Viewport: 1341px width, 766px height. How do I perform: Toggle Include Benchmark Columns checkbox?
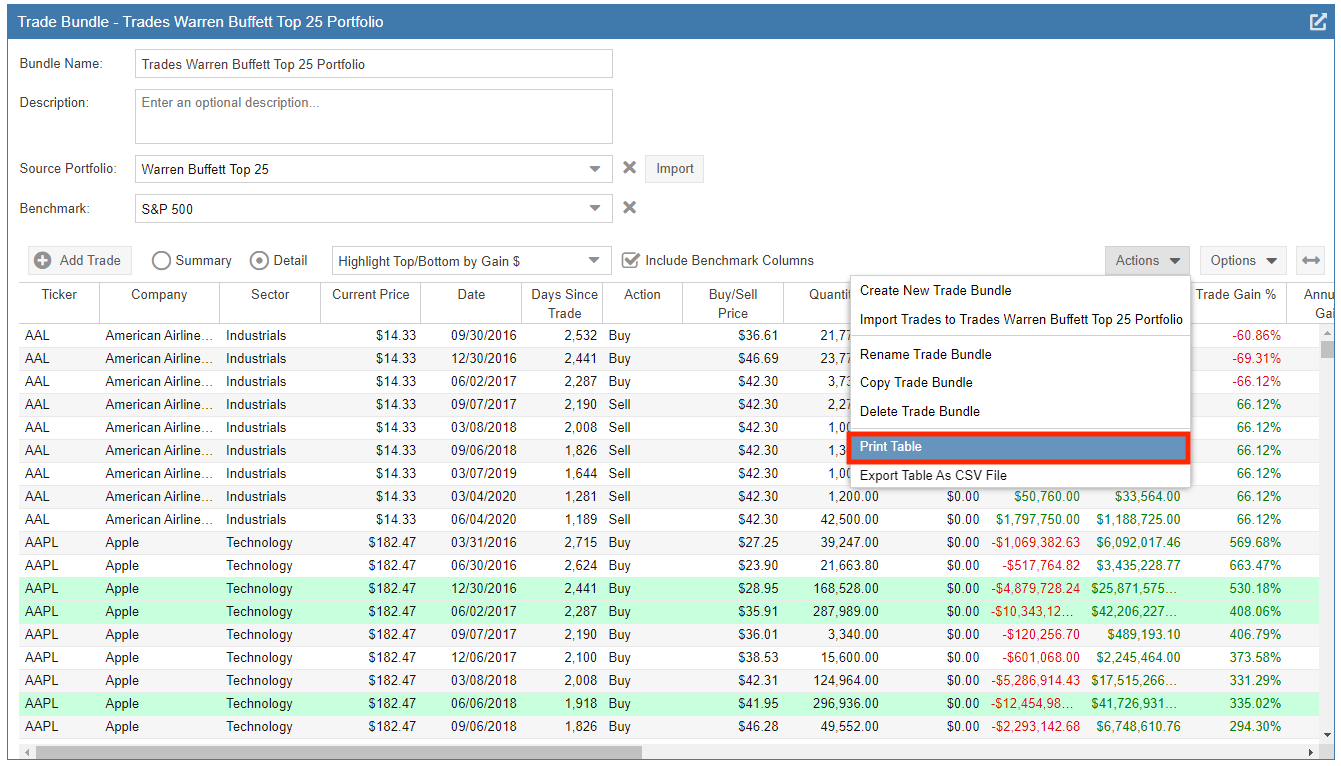(630, 260)
